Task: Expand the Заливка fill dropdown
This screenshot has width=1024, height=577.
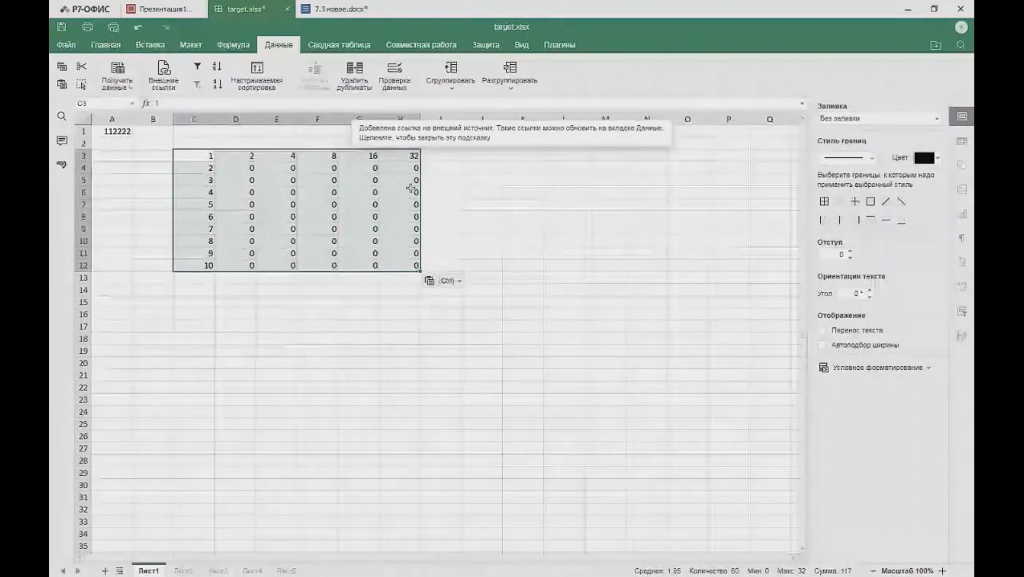Action: 880,119
